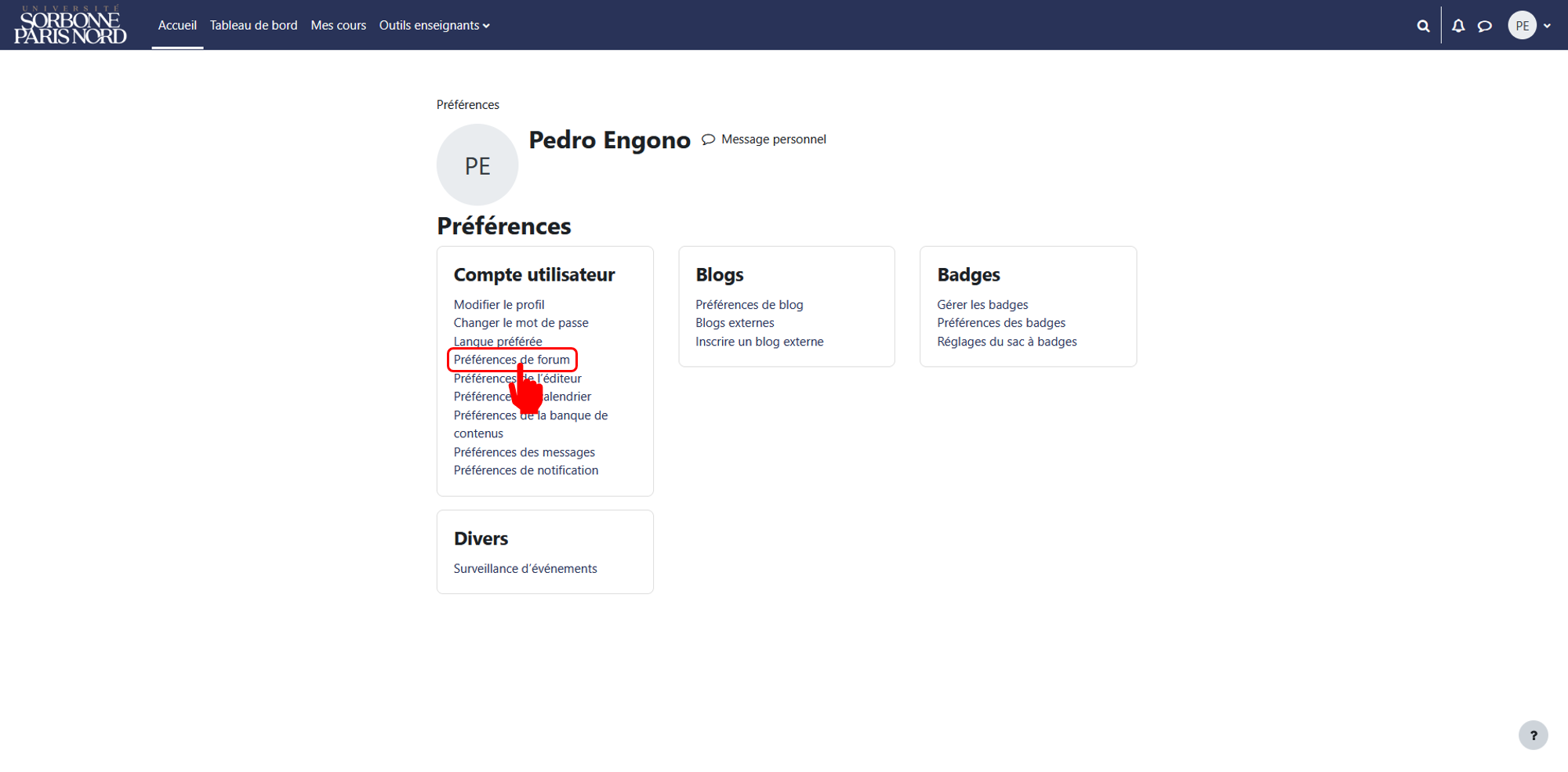Open the help question mark button
The width and height of the screenshot is (1568, 772).
pyautogui.click(x=1533, y=735)
